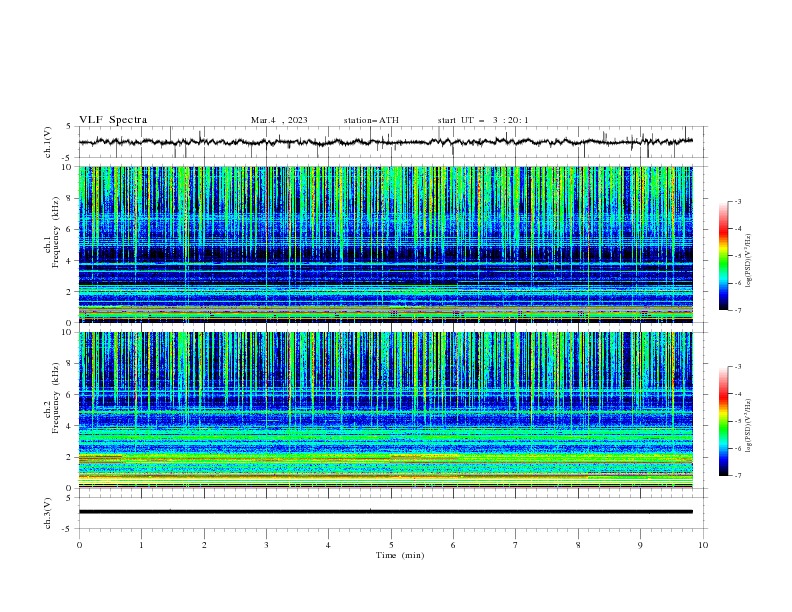Click the "6" kHz tick on ch.2 spectrogram
Viewport: 792px width, 612px height.
pos(71,395)
